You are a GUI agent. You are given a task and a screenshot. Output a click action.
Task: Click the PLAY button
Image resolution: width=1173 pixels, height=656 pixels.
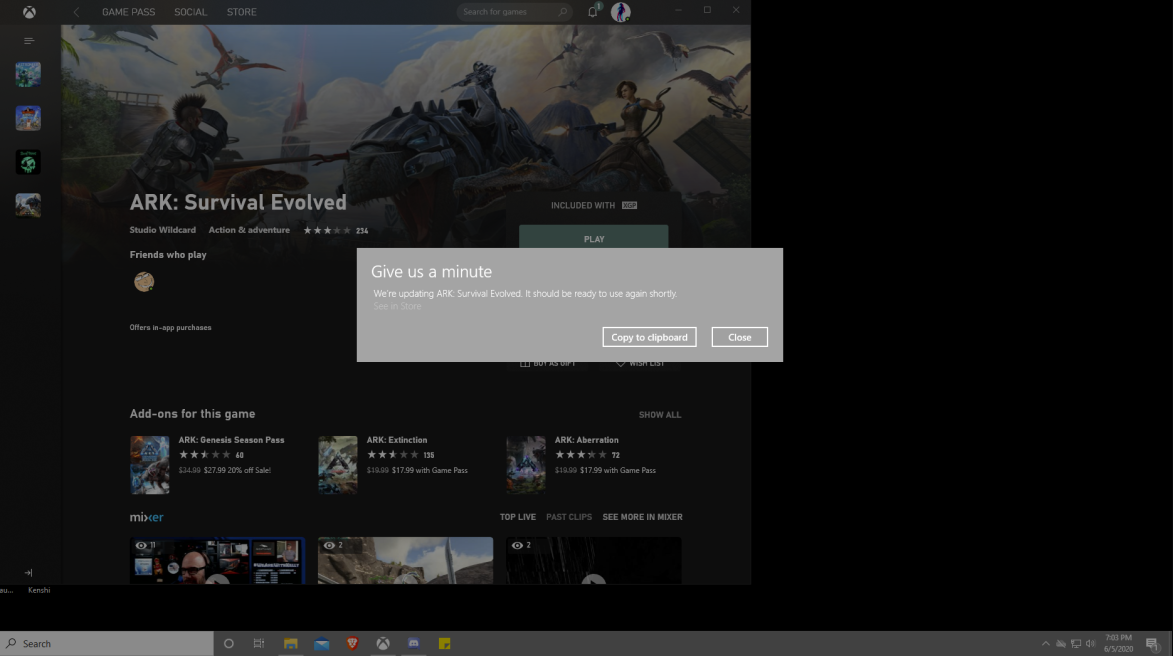pos(594,237)
